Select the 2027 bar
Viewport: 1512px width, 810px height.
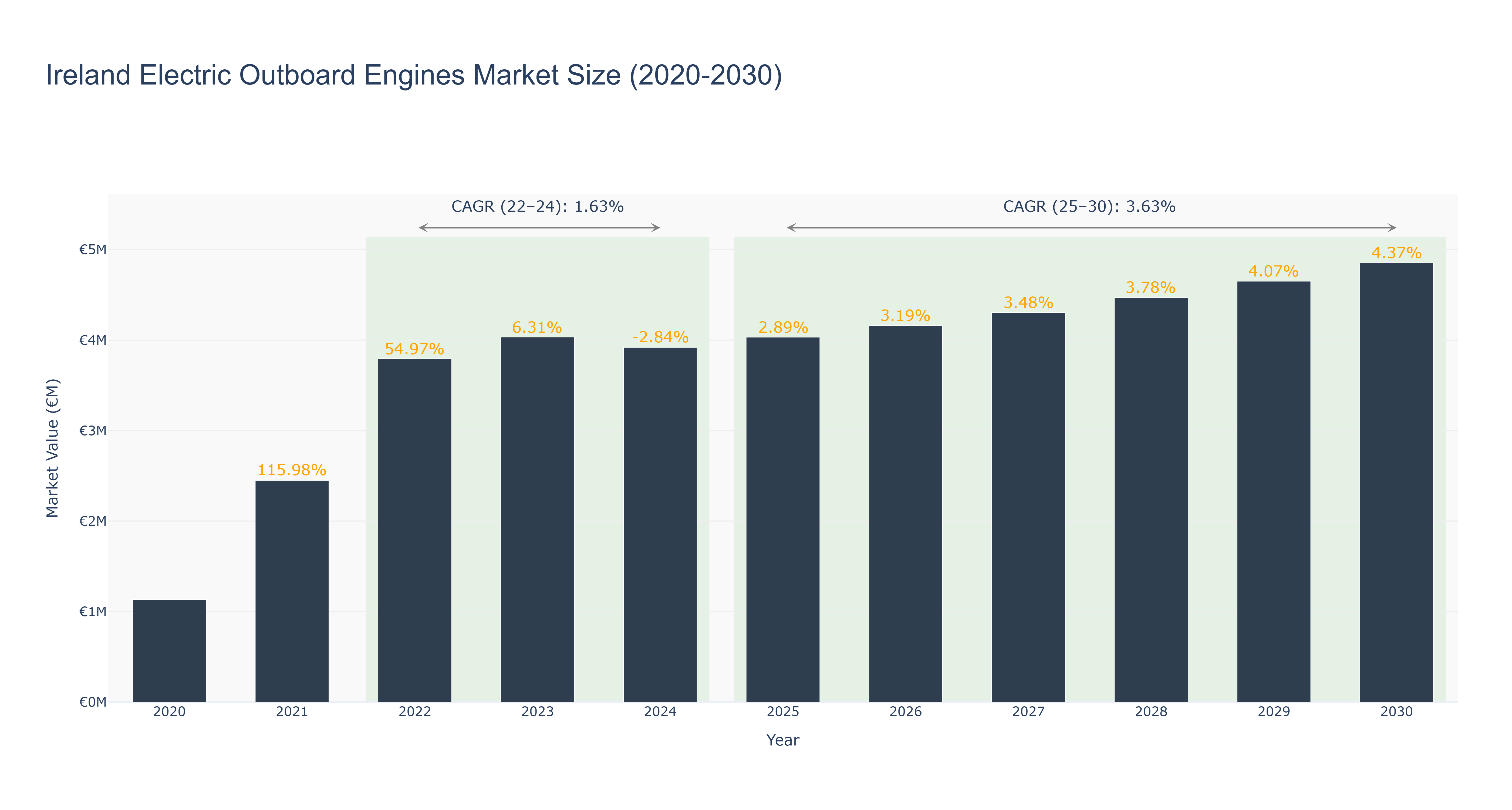click(x=1028, y=507)
